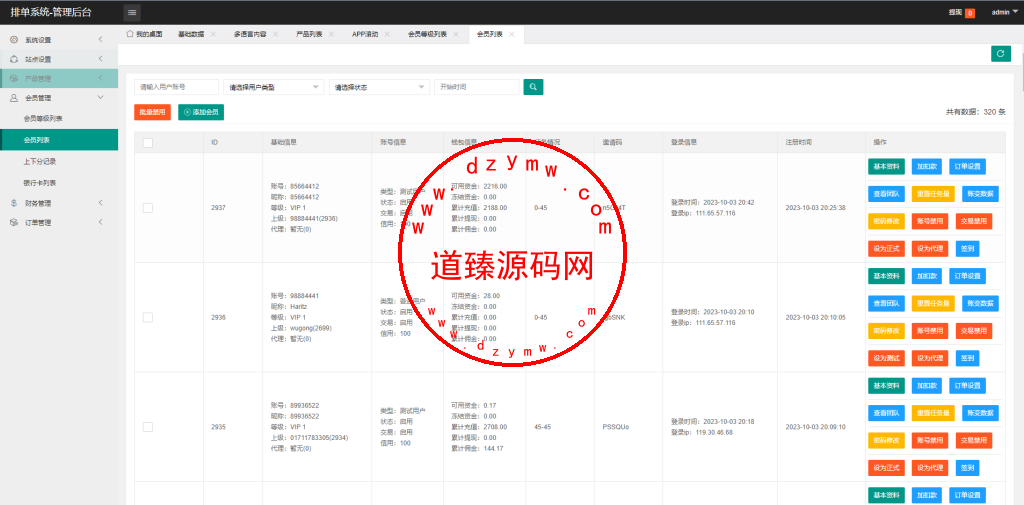Tick the checkbox for member ID 2937
This screenshot has height=505, width=1024.
coord(148,208)
